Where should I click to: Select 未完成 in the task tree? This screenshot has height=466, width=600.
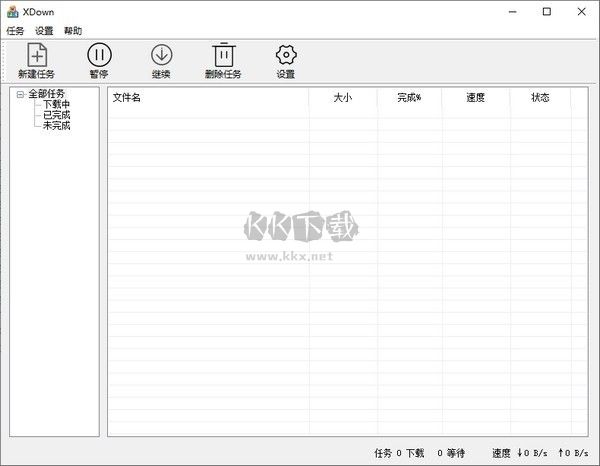[56, 127]
